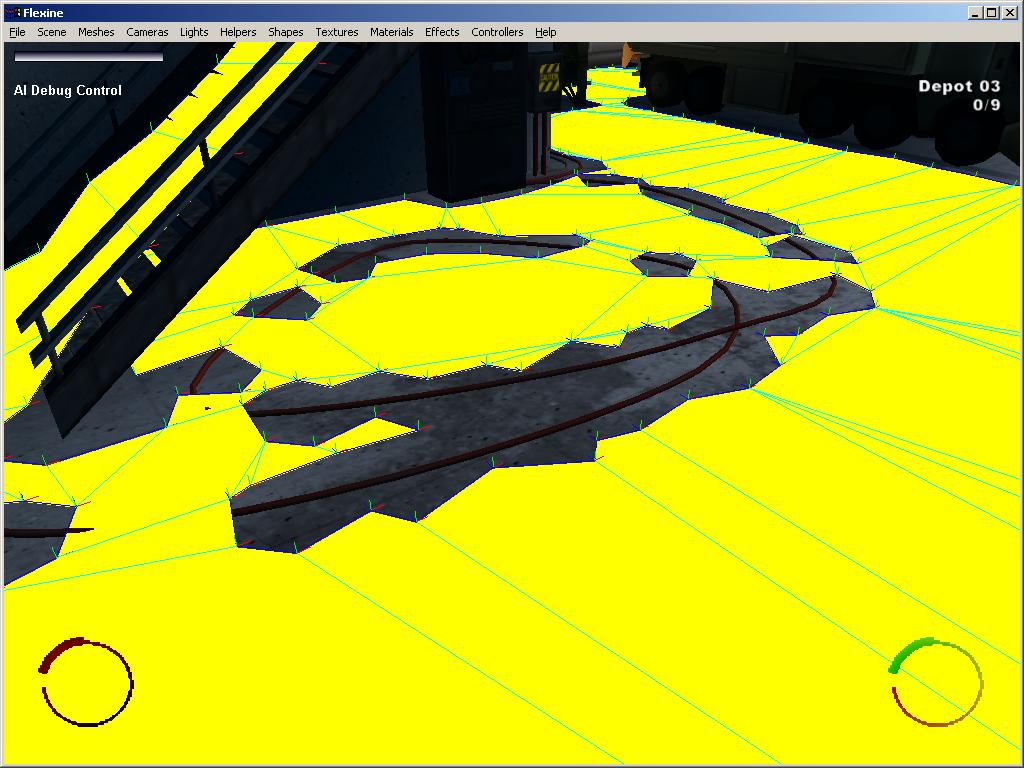
Task: Open the File menu
Action: [x=17, y=32]
